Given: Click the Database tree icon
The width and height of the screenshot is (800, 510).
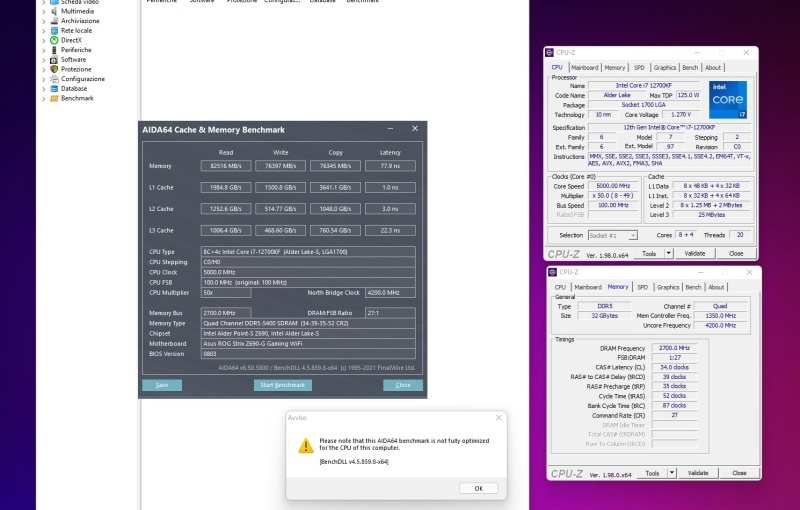Looking at the screenshot, I should [x=54, y=89].
